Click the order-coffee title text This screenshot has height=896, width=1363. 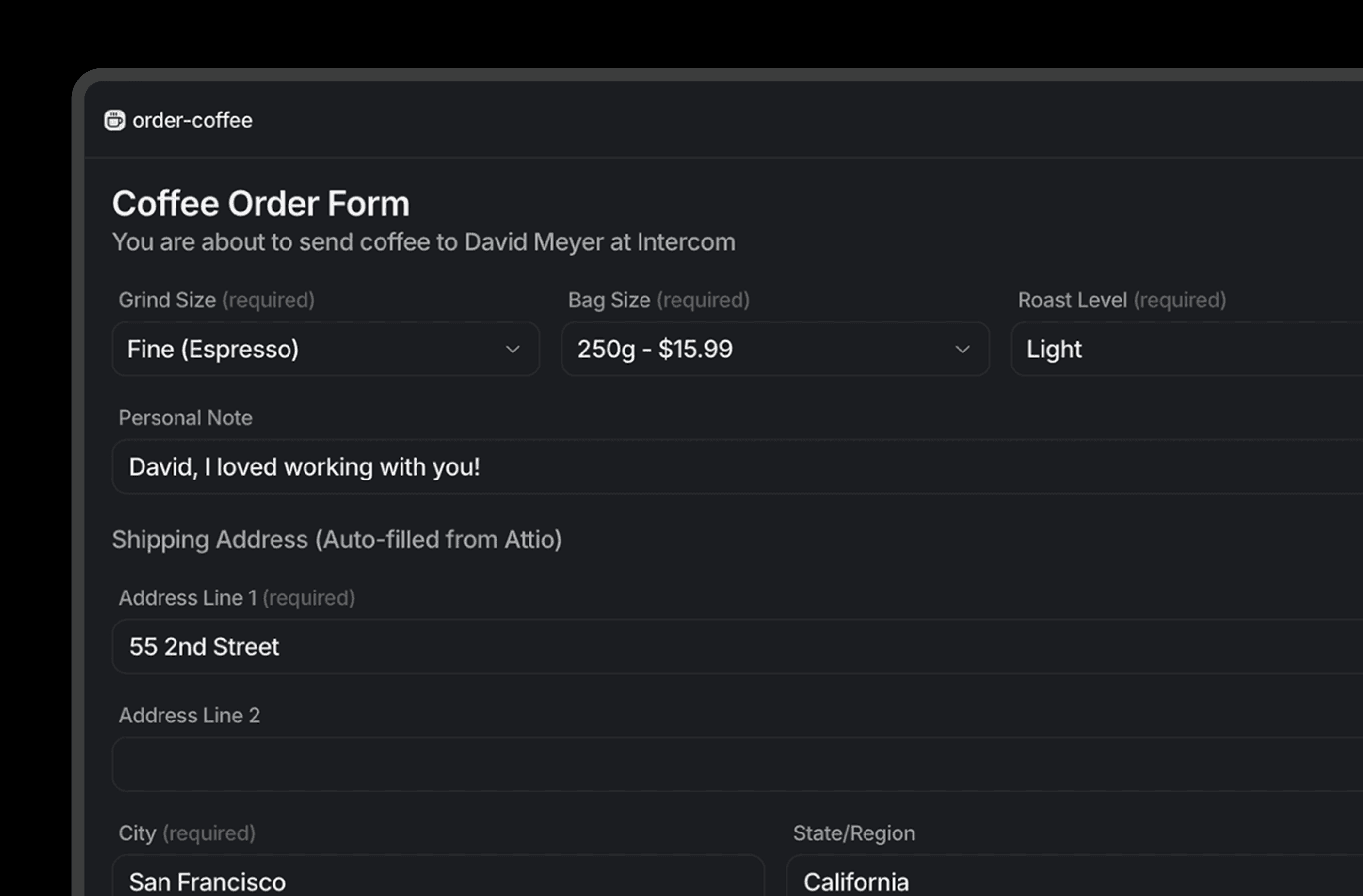pos(192,120)
